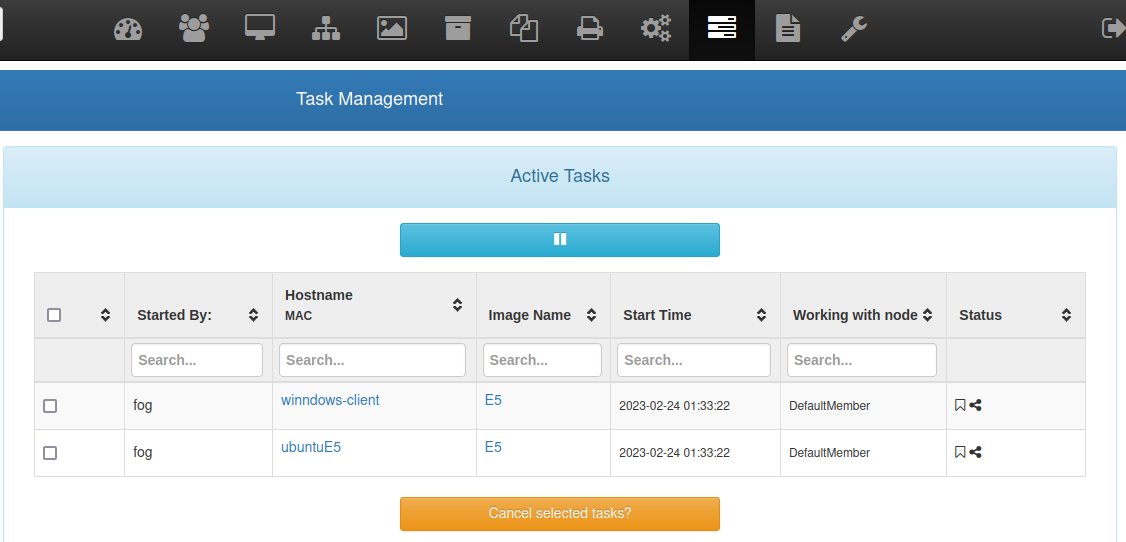Click the Task Management title

370,99
